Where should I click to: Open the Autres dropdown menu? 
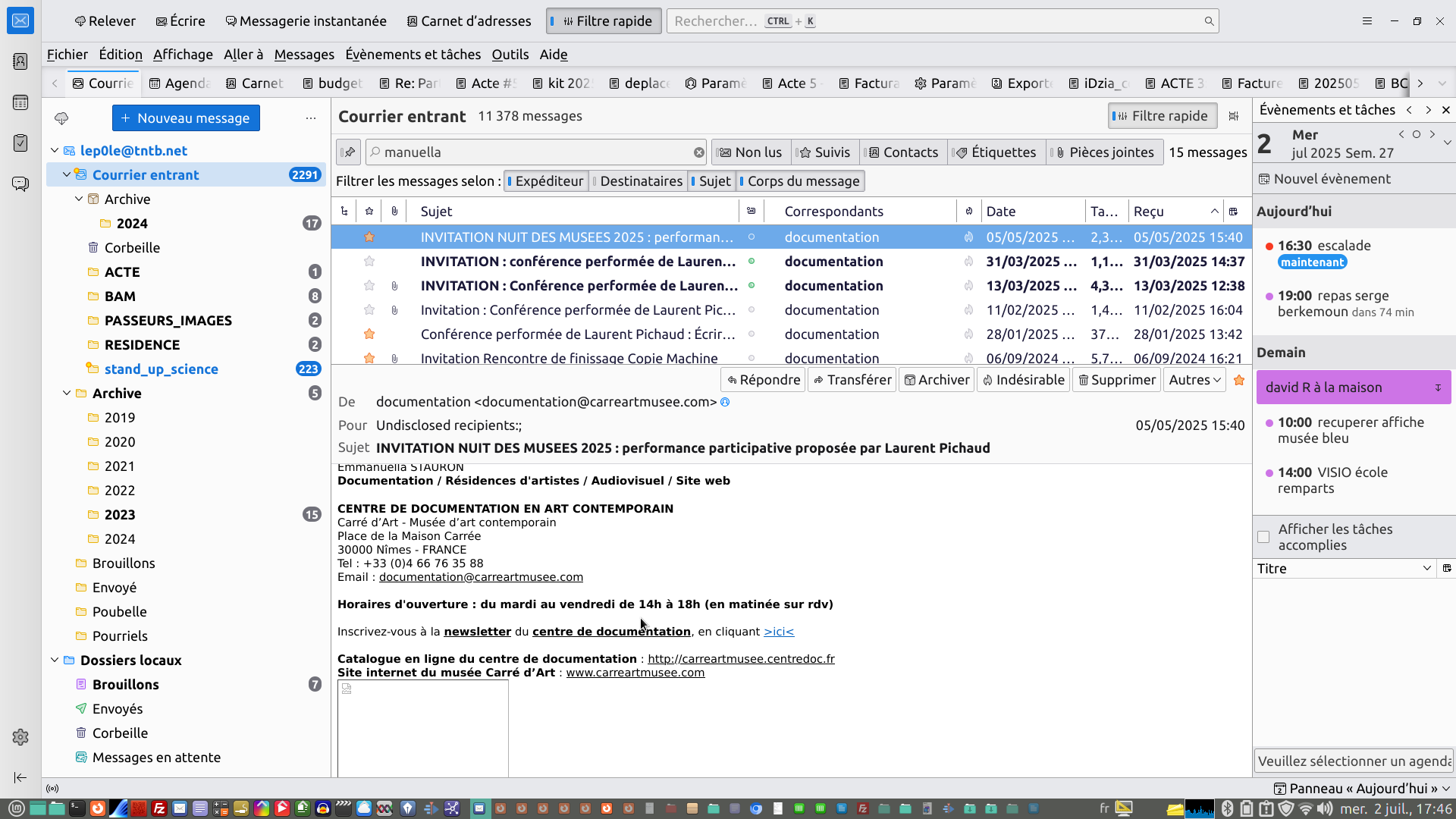(x=1194, y=380)
